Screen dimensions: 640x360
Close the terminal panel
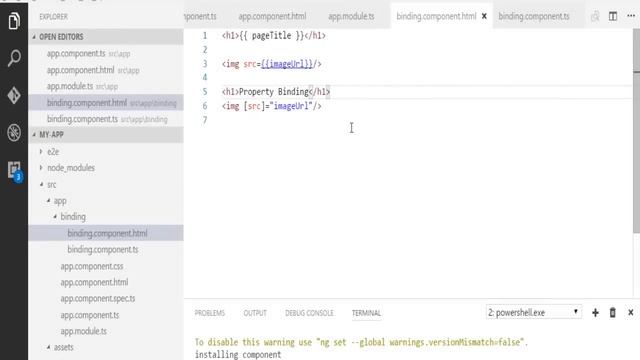click(631, 313)
